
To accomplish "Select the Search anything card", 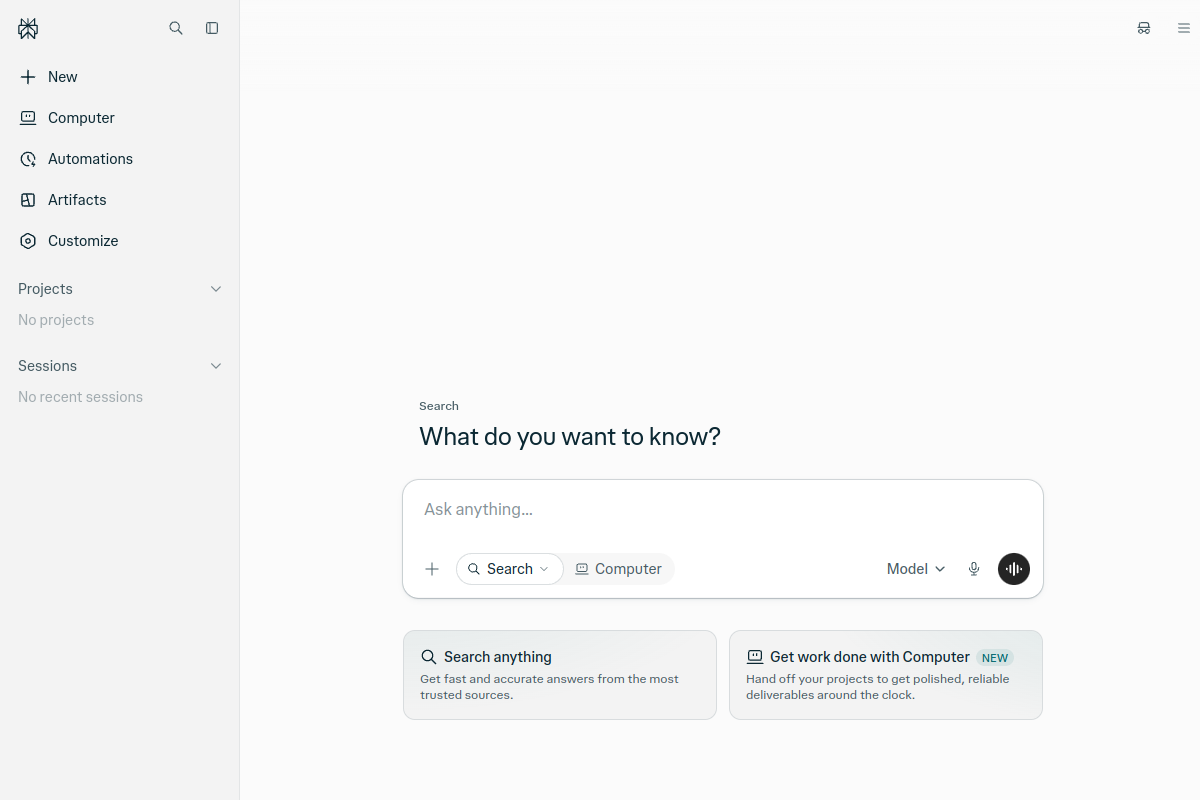I will click(x=560, y=675).
